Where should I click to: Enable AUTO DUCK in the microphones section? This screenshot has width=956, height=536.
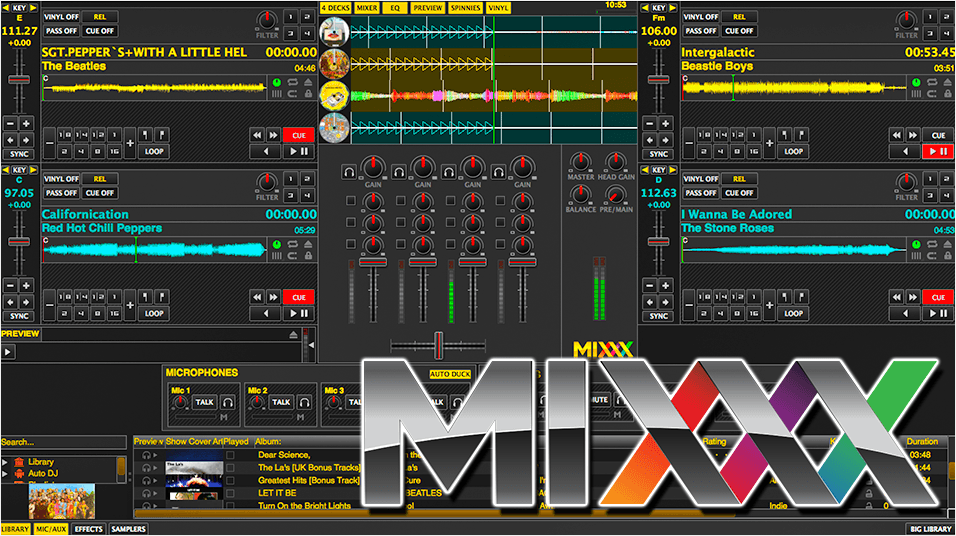450,374
